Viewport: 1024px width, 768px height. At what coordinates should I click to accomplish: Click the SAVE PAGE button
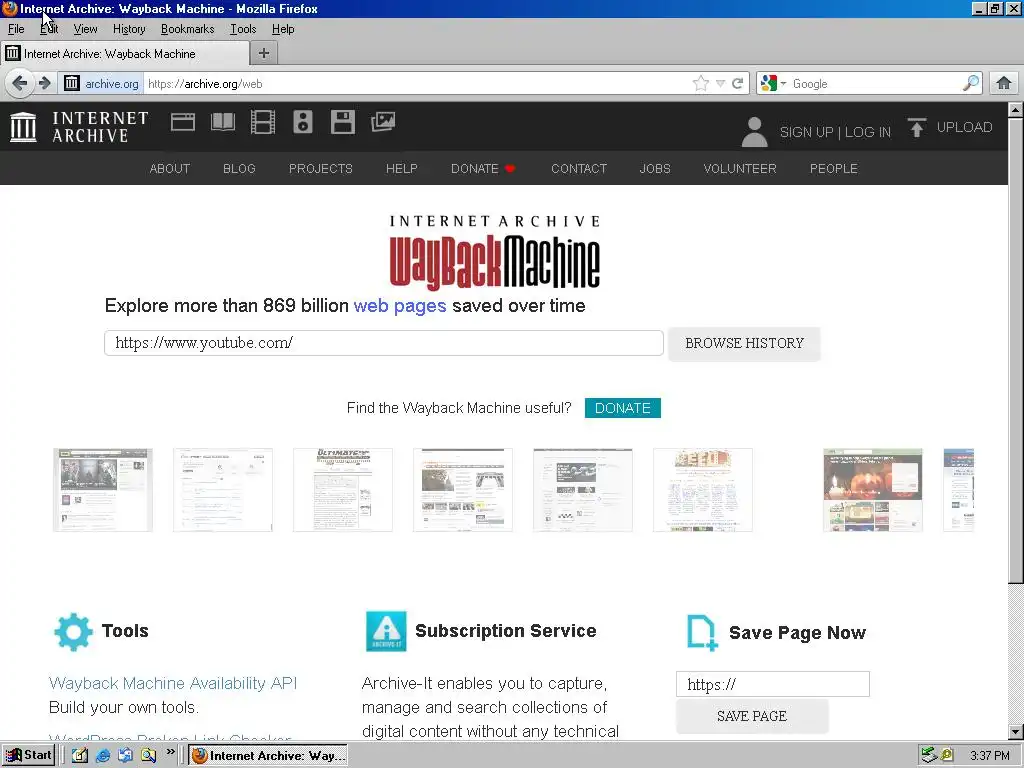752,716
